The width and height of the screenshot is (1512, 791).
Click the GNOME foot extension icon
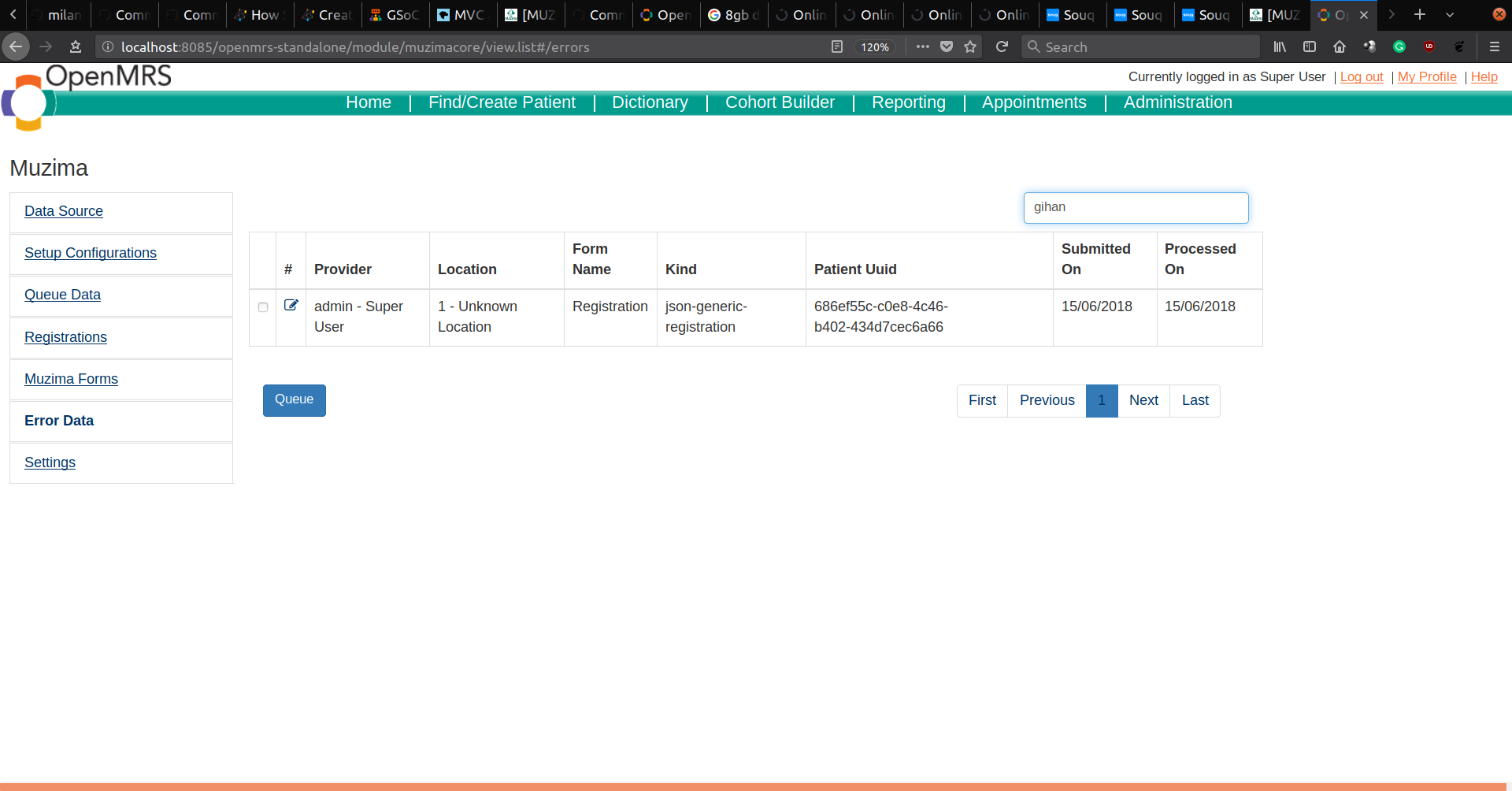click(x=1459, y=46)
